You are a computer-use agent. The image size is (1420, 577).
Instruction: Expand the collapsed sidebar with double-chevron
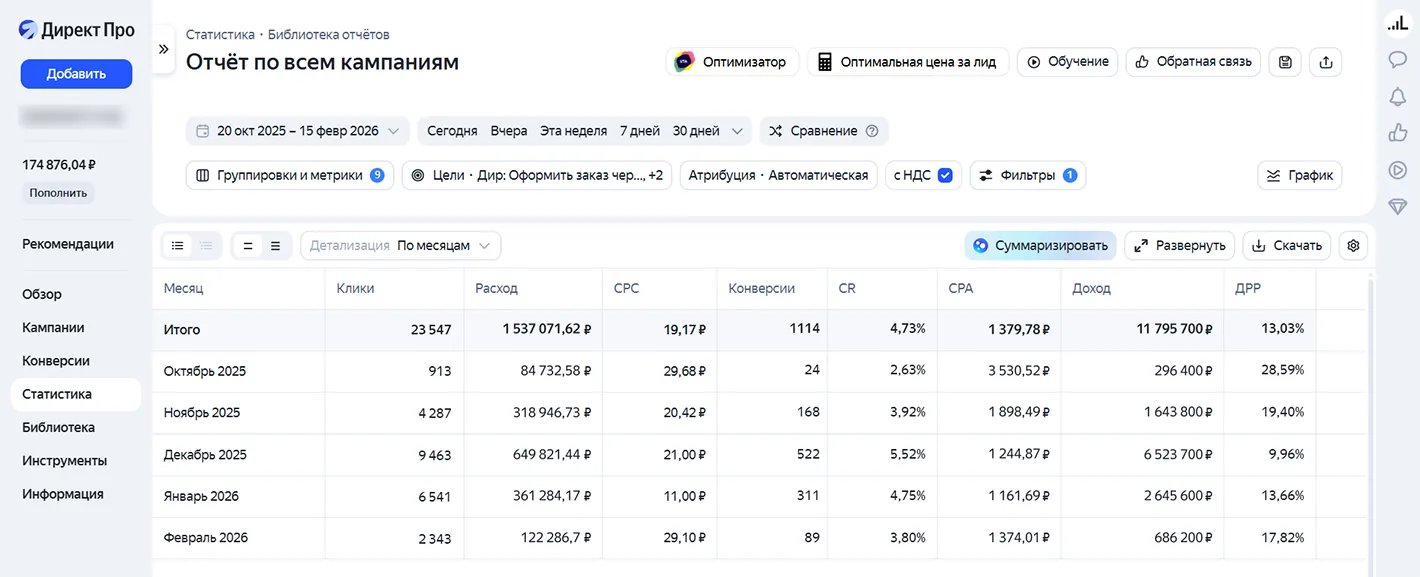163,49
